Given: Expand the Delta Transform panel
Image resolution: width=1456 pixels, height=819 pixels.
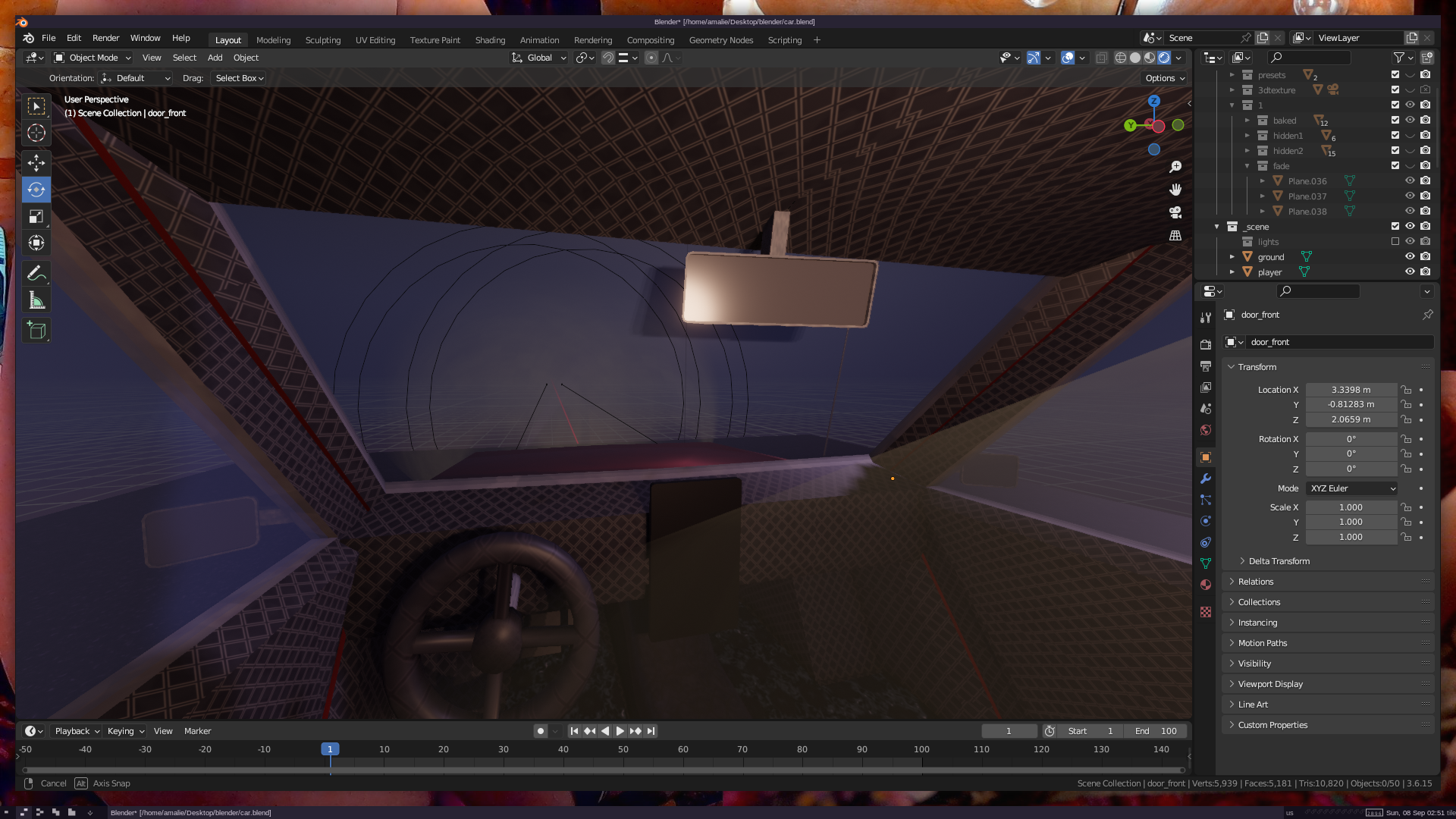Looking at the screenshot, I should click(x=1279, y=561).
